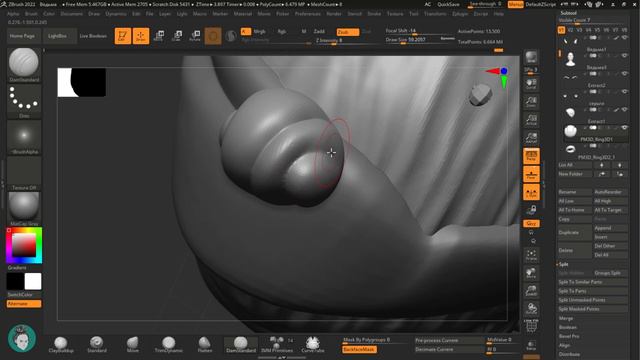Open the BrushAlpha selector
640x360 pixels.
[x=24, y=137]
